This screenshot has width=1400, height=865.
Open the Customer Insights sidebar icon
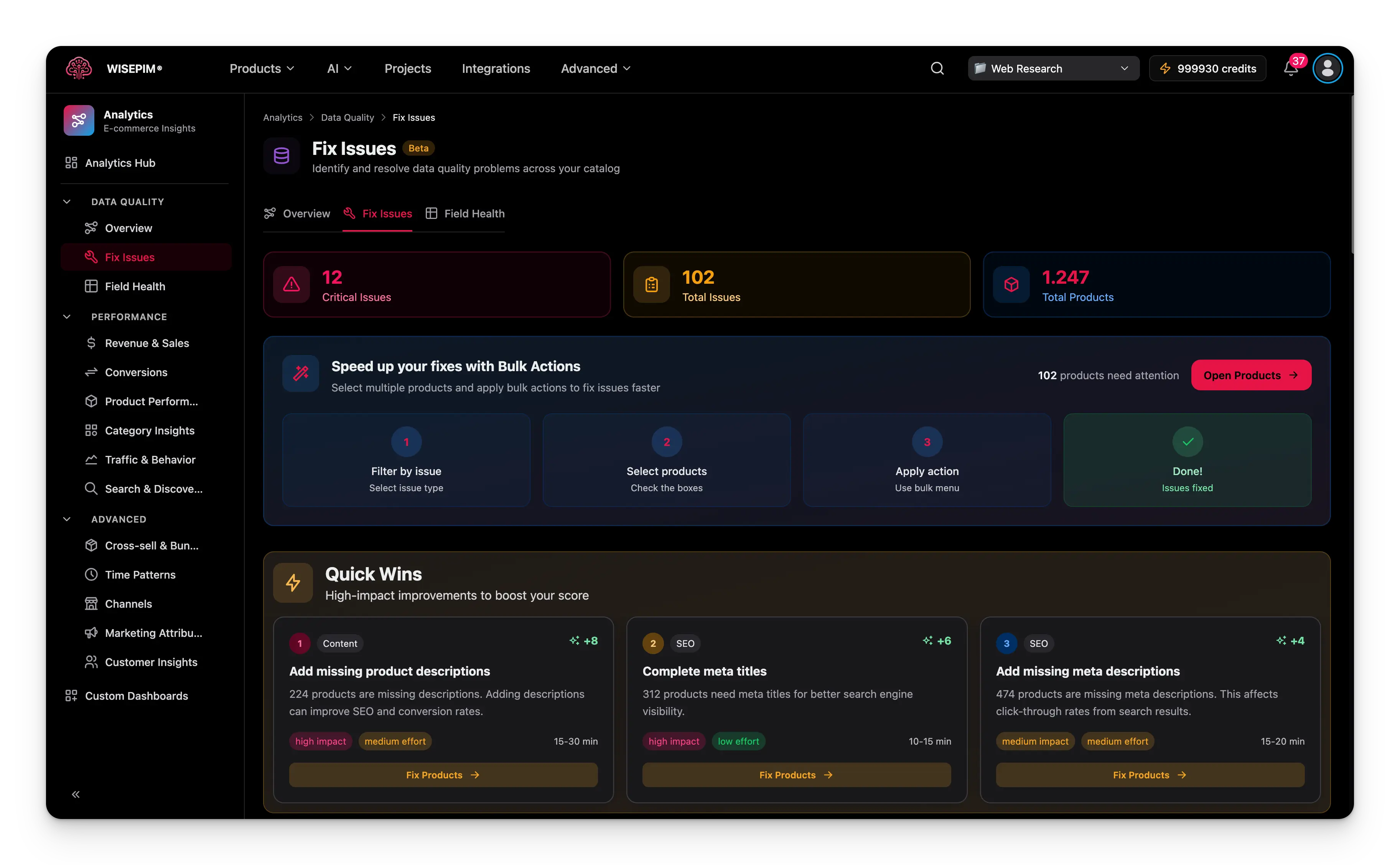tap(92, 662)
